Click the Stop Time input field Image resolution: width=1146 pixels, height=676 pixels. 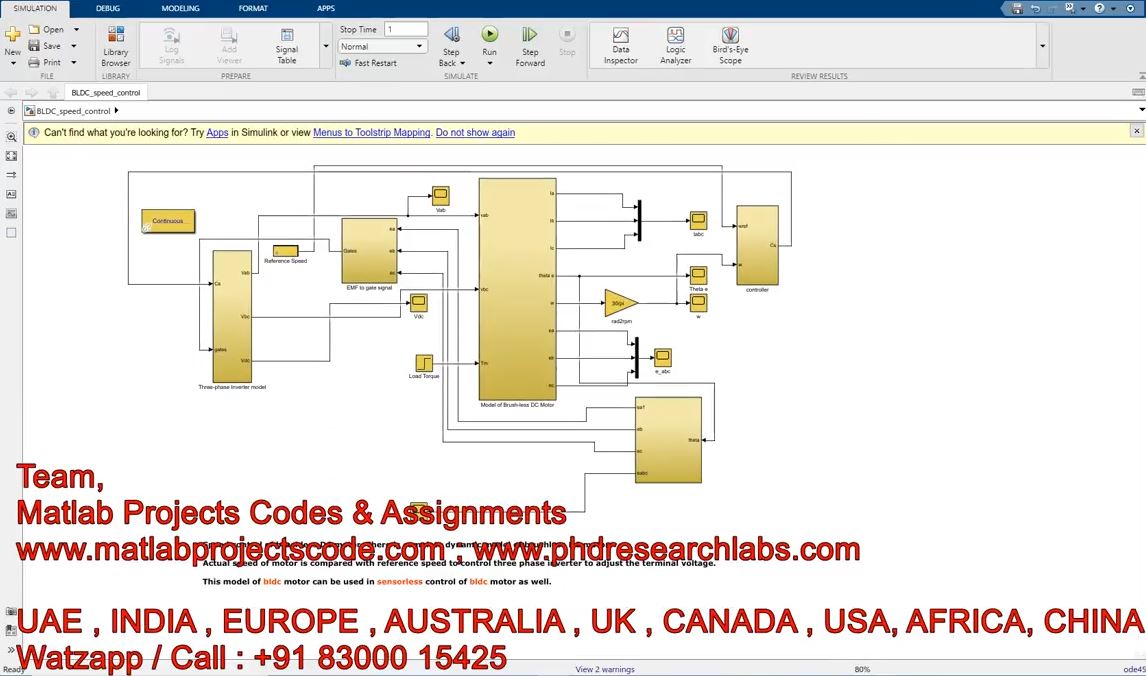406,29
